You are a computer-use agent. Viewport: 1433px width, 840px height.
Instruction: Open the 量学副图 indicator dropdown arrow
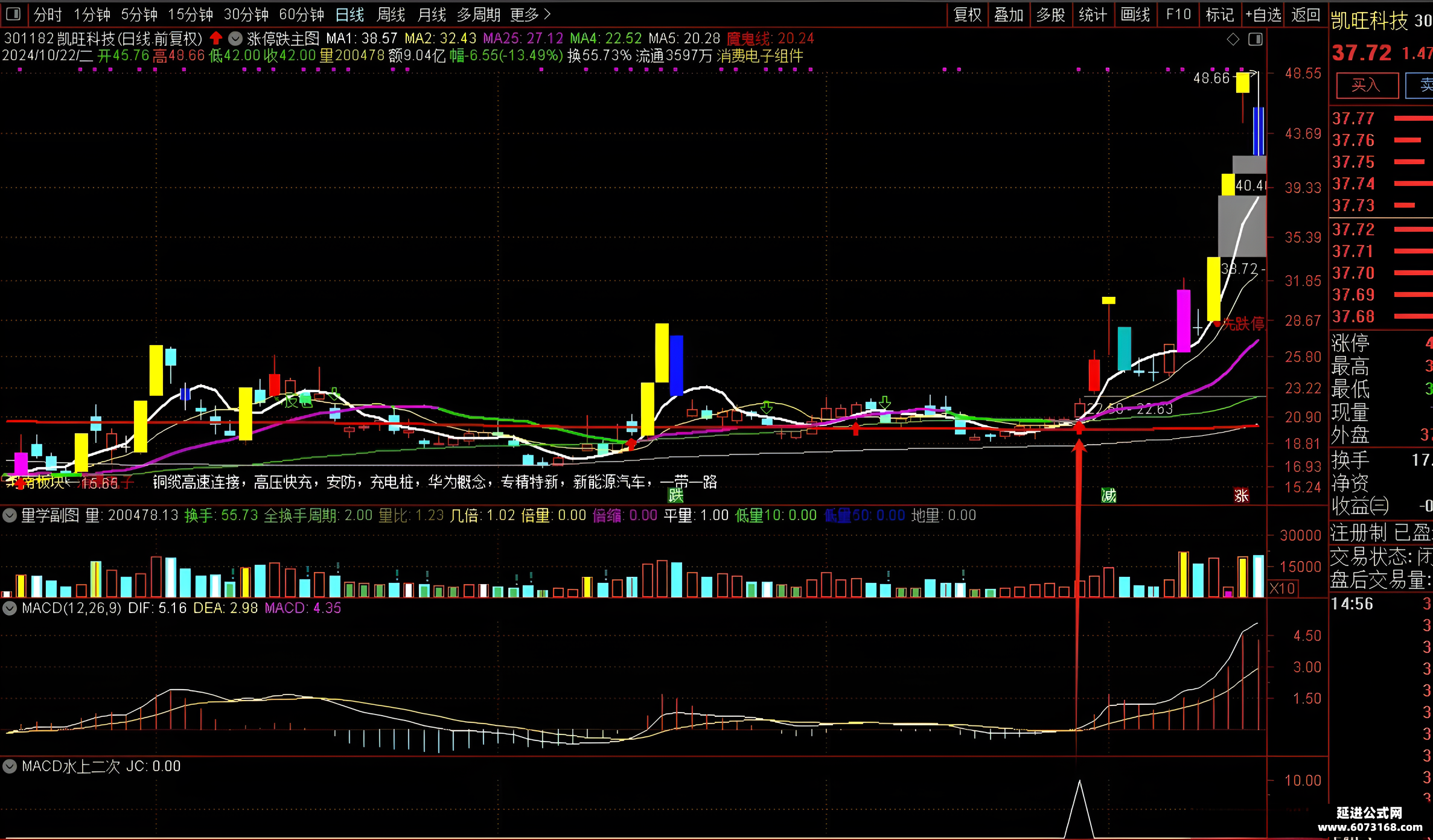click(x=10, y=515)
